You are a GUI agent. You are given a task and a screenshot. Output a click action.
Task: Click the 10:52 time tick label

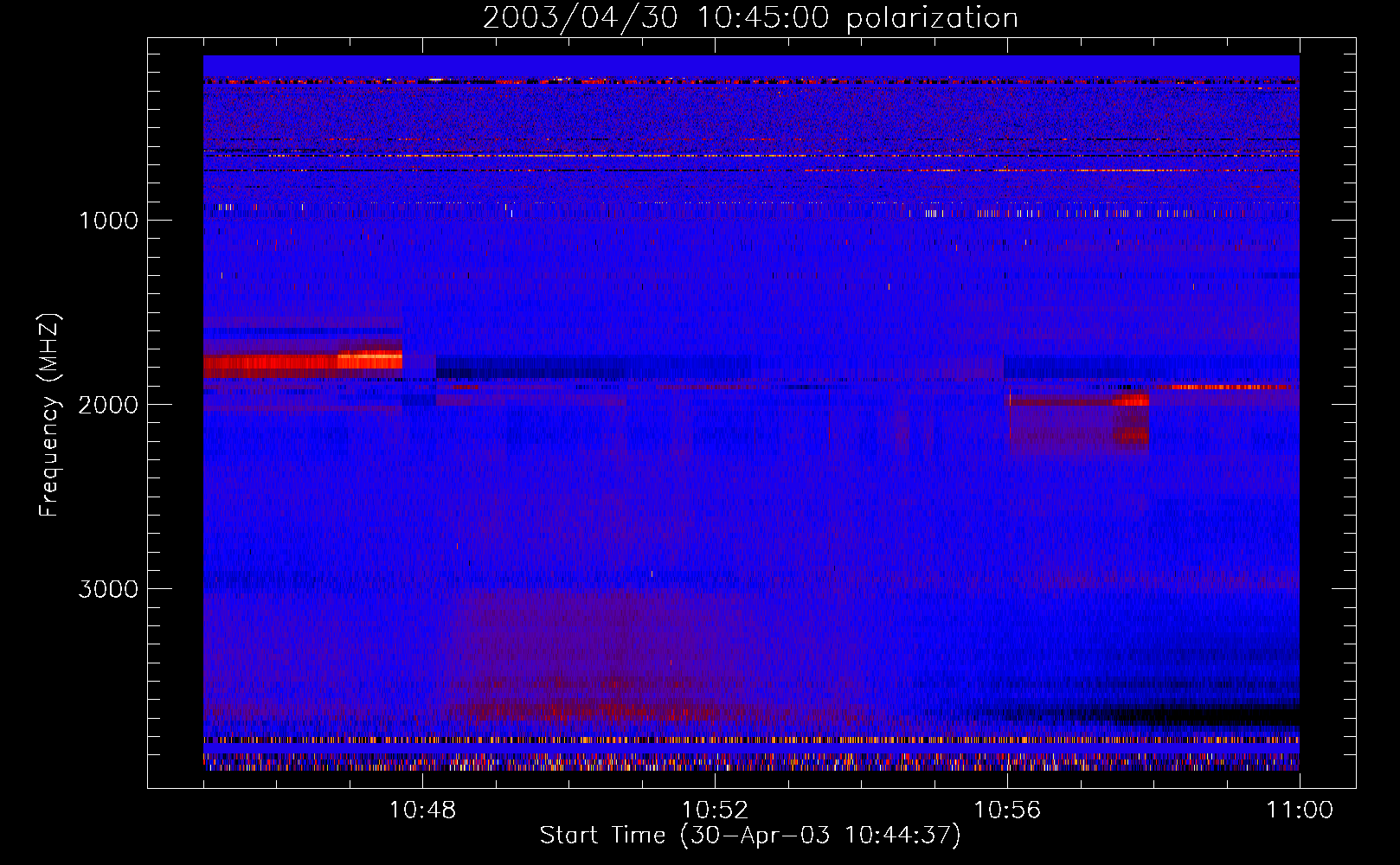point(715,811)
